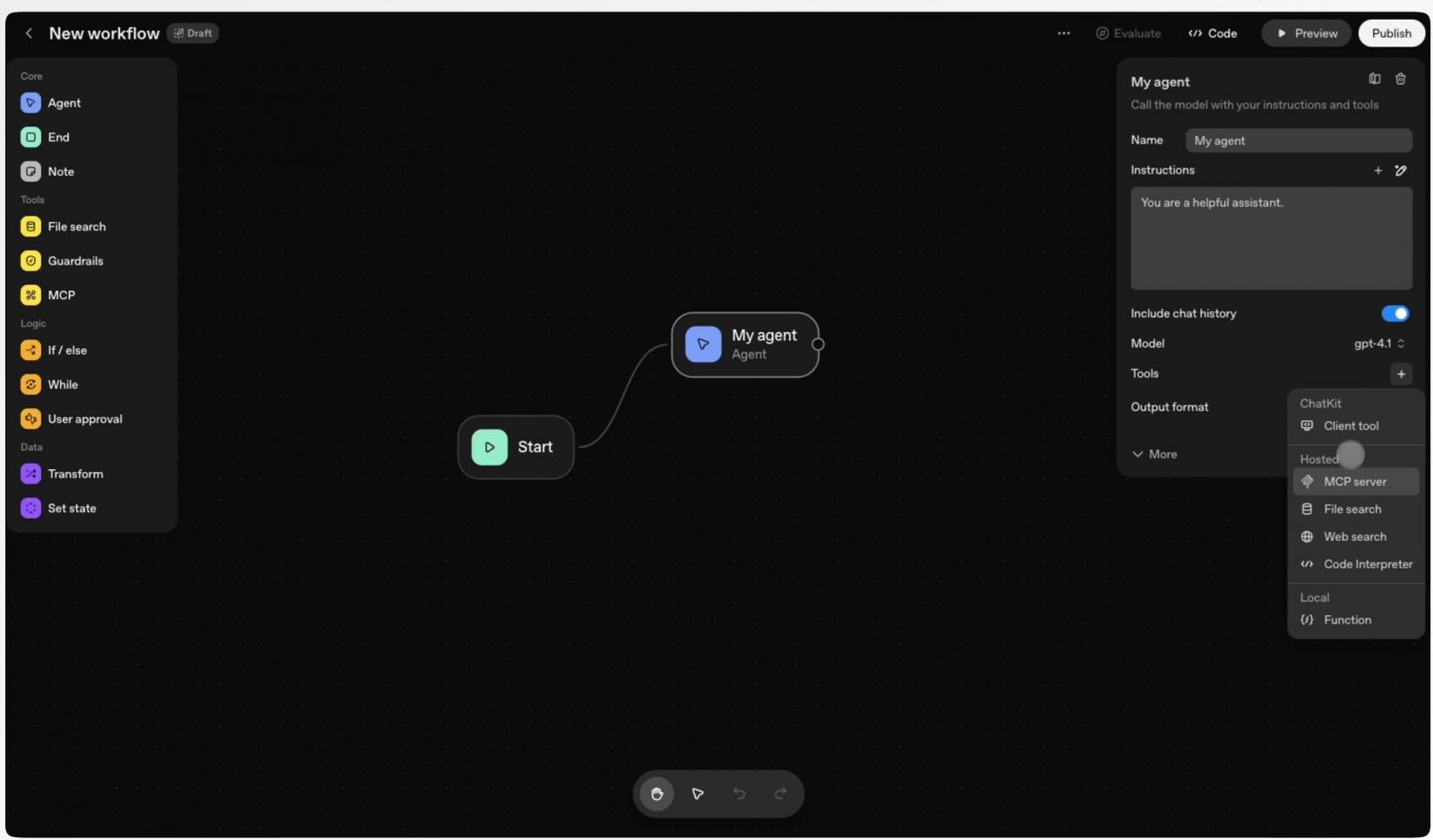Insert a Transform data node

[x=75, y=474]
